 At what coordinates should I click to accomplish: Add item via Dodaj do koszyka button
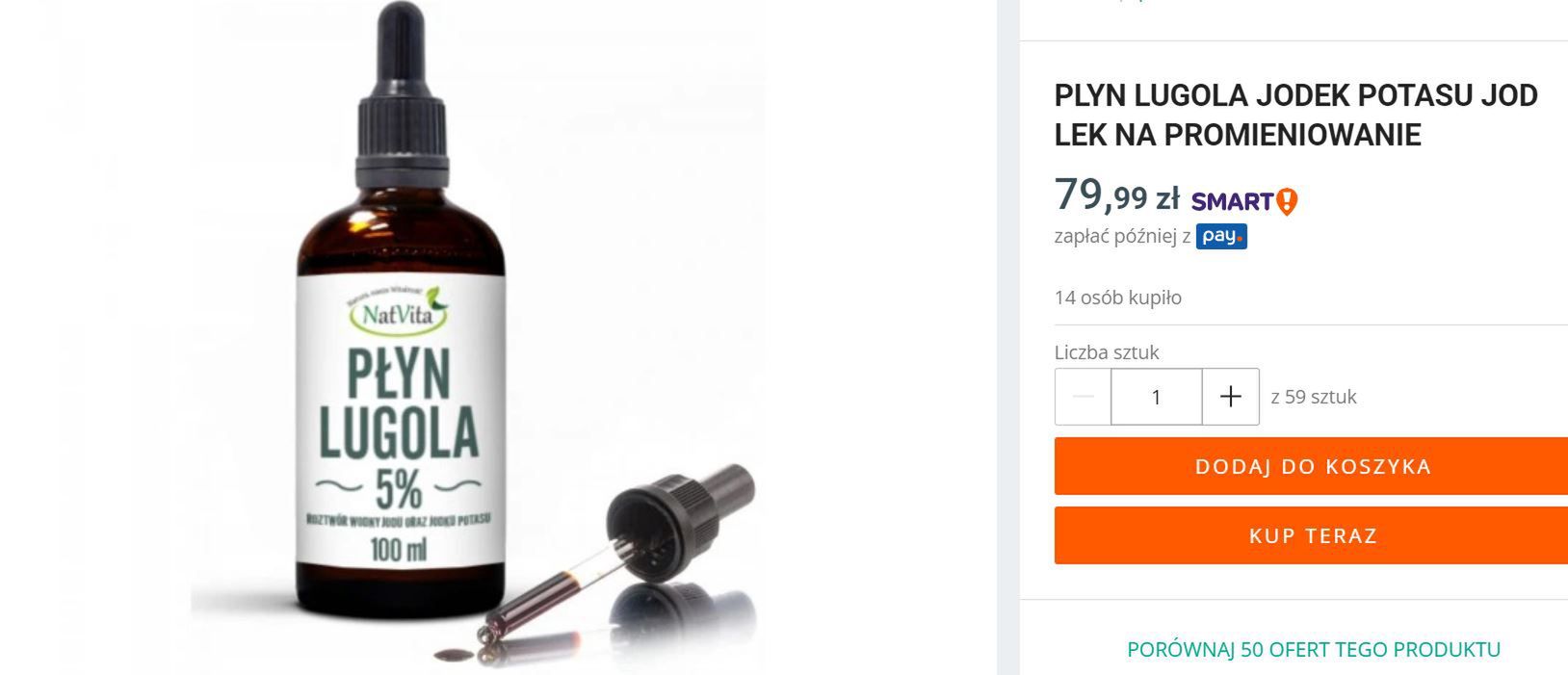point(1312,466)
